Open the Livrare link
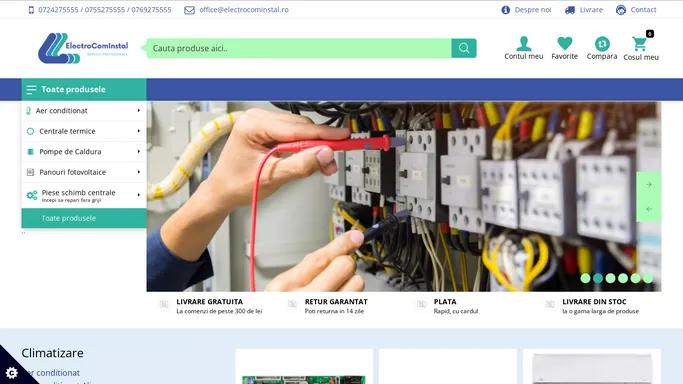This screenshot has width=683, height=384. click(591, 10)
